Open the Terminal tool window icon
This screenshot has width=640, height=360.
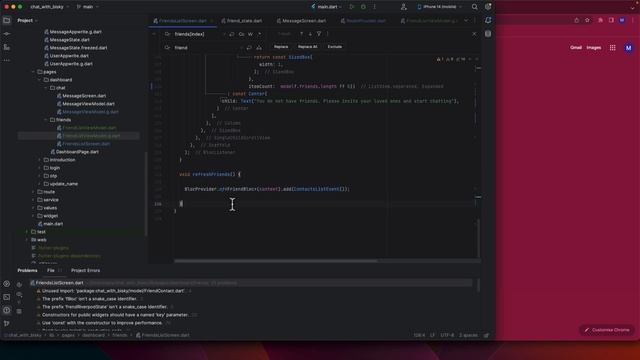coord(7,297)
